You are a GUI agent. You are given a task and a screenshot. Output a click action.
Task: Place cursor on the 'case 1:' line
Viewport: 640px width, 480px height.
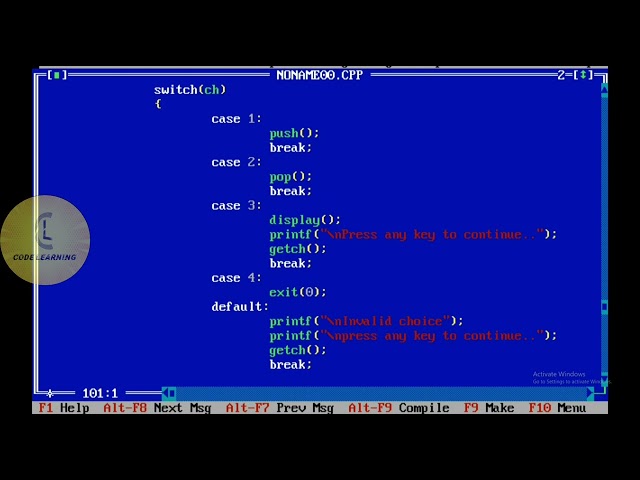(236, 119)
